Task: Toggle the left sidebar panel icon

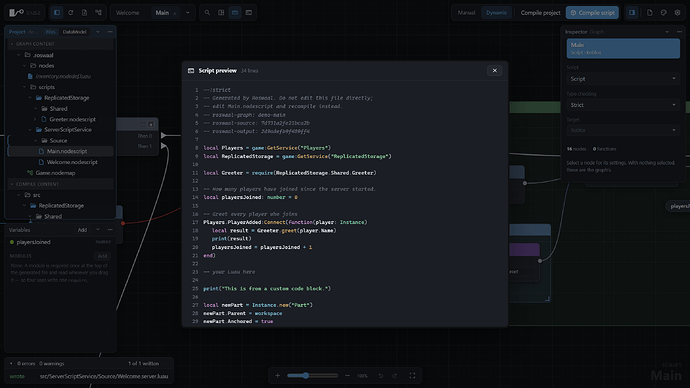Action: 57,13
